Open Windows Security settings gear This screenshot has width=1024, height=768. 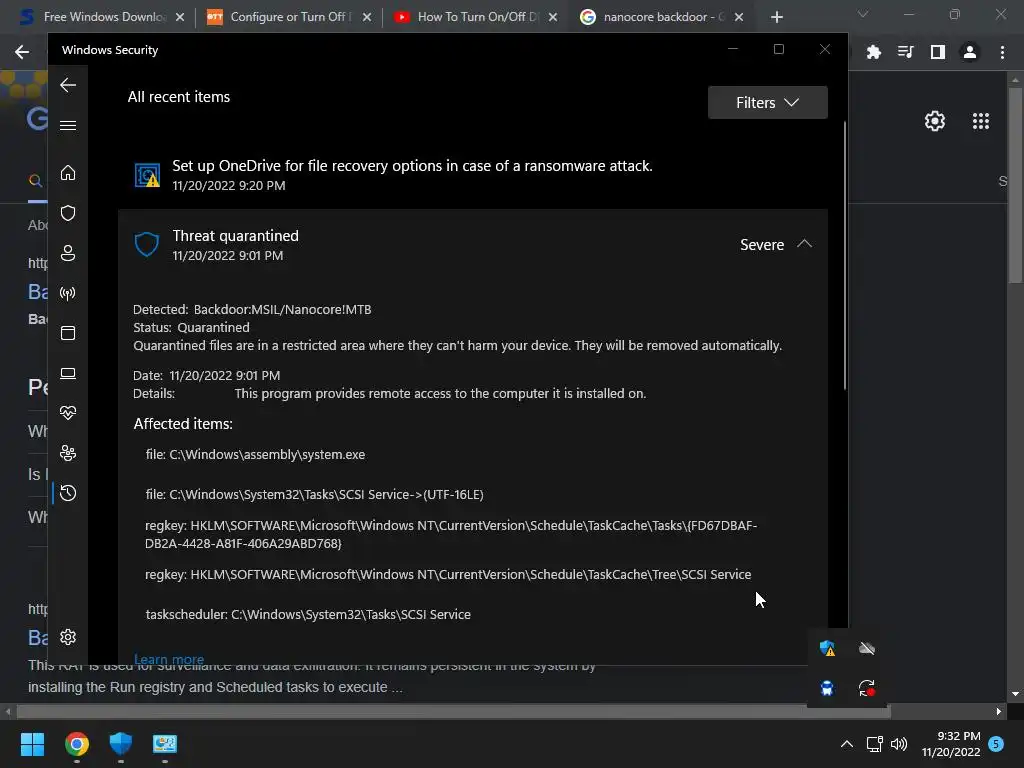pyautogui.click(x=68, y=637)
